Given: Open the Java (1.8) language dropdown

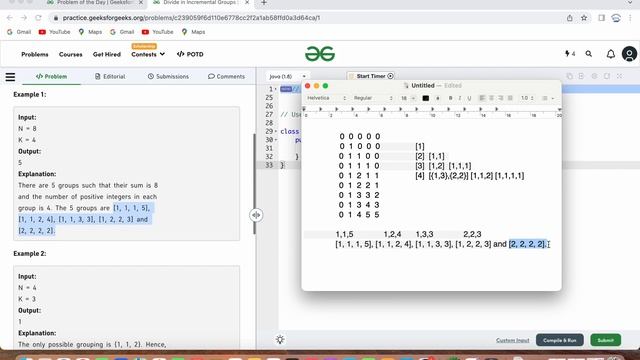Looking at the screenshot, I should pyautogui.click(x=287, y=76).
